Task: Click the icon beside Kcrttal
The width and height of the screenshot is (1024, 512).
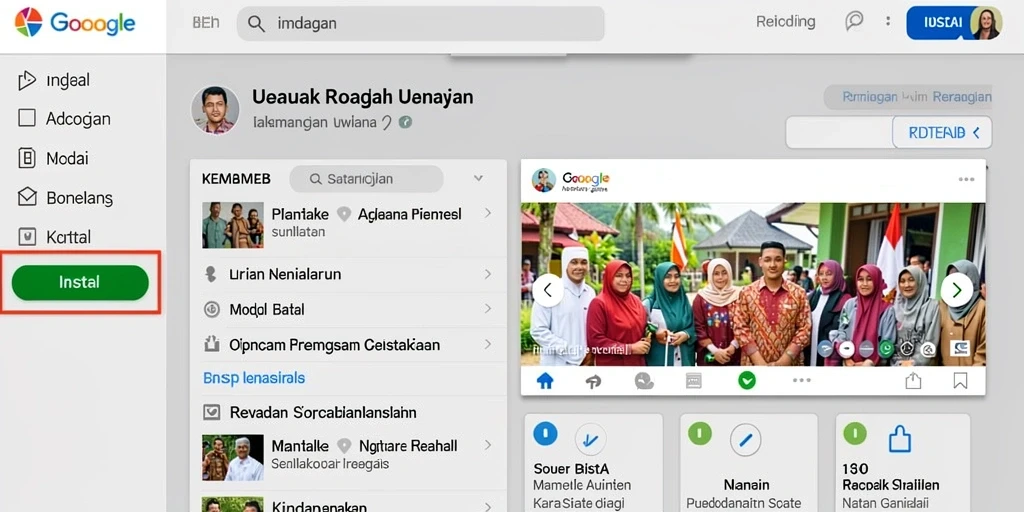Action: [27, 236]
